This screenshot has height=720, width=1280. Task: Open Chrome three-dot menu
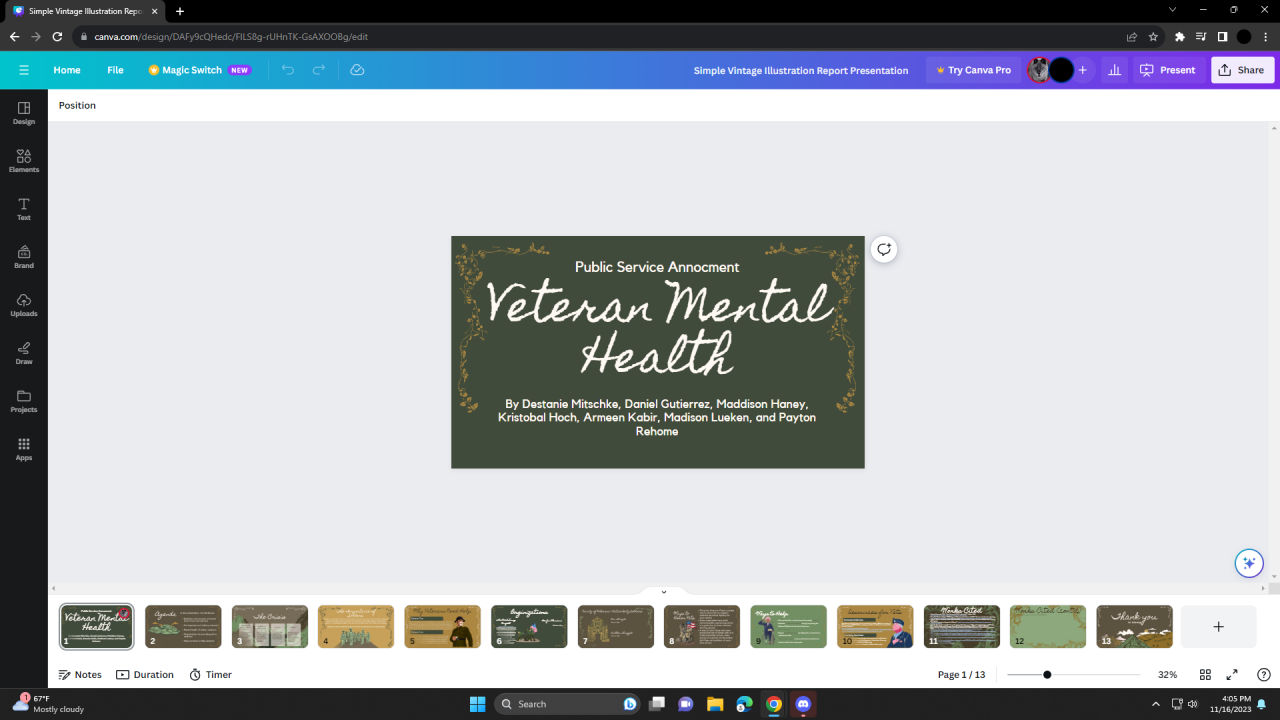tap(1266, 36)
